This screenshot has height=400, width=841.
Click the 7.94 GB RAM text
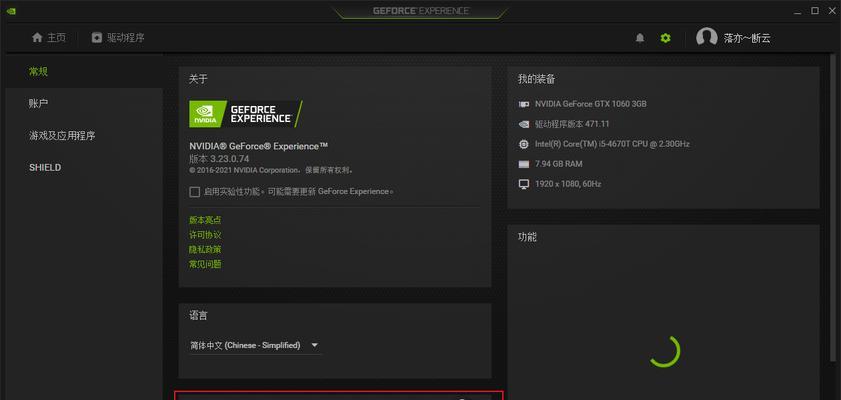(x=558, y=164)
